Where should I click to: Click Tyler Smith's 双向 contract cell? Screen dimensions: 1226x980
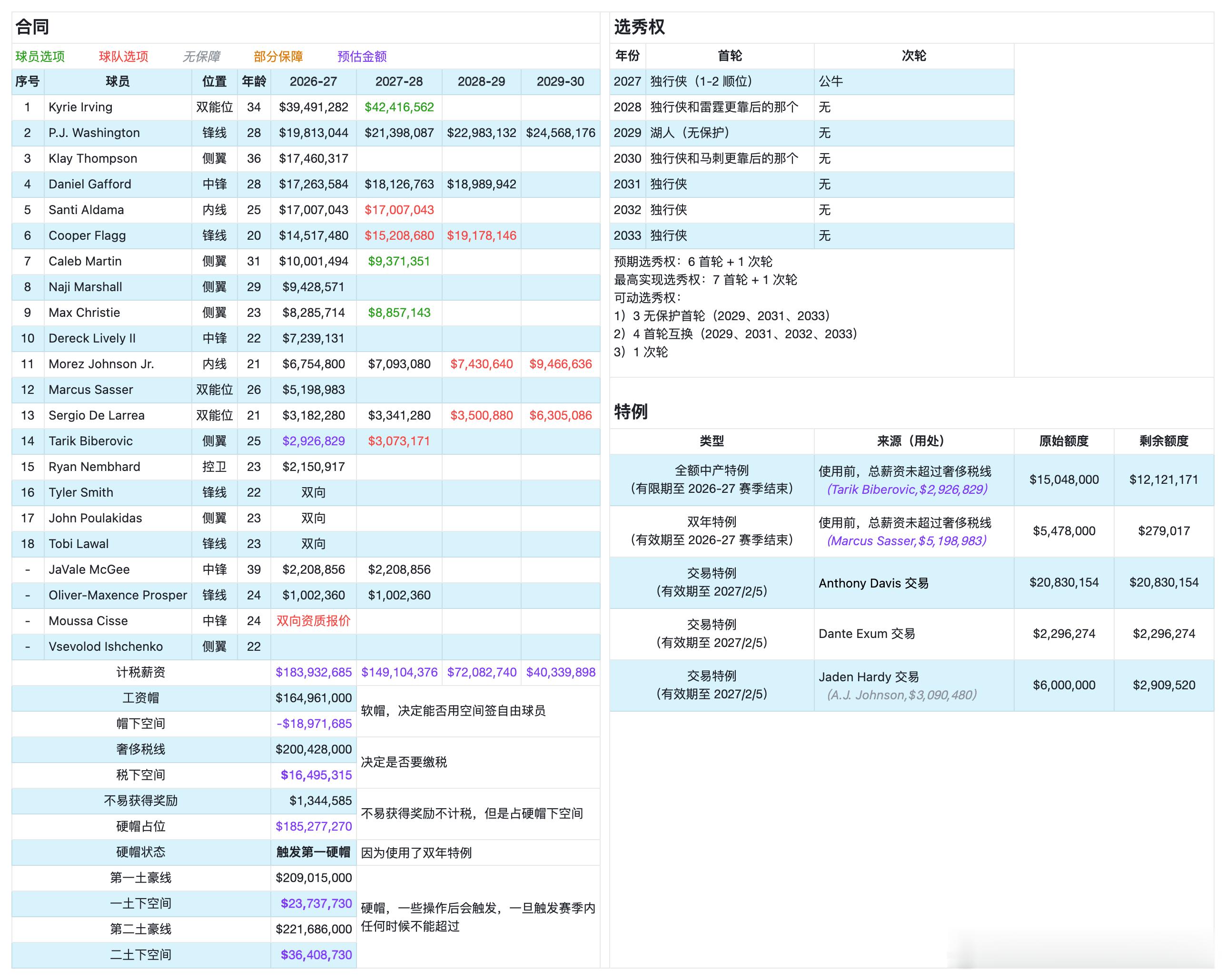tap(313, 492)
